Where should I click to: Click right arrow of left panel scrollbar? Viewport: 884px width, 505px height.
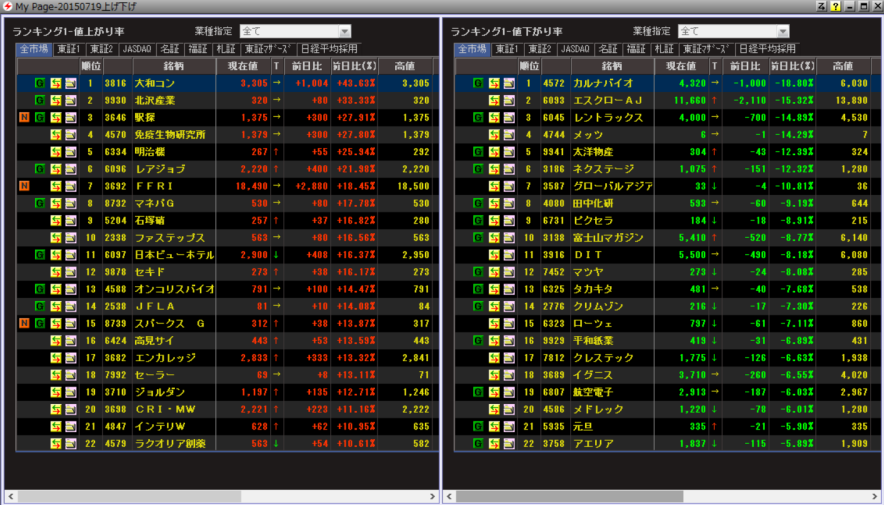pos(432,497)
